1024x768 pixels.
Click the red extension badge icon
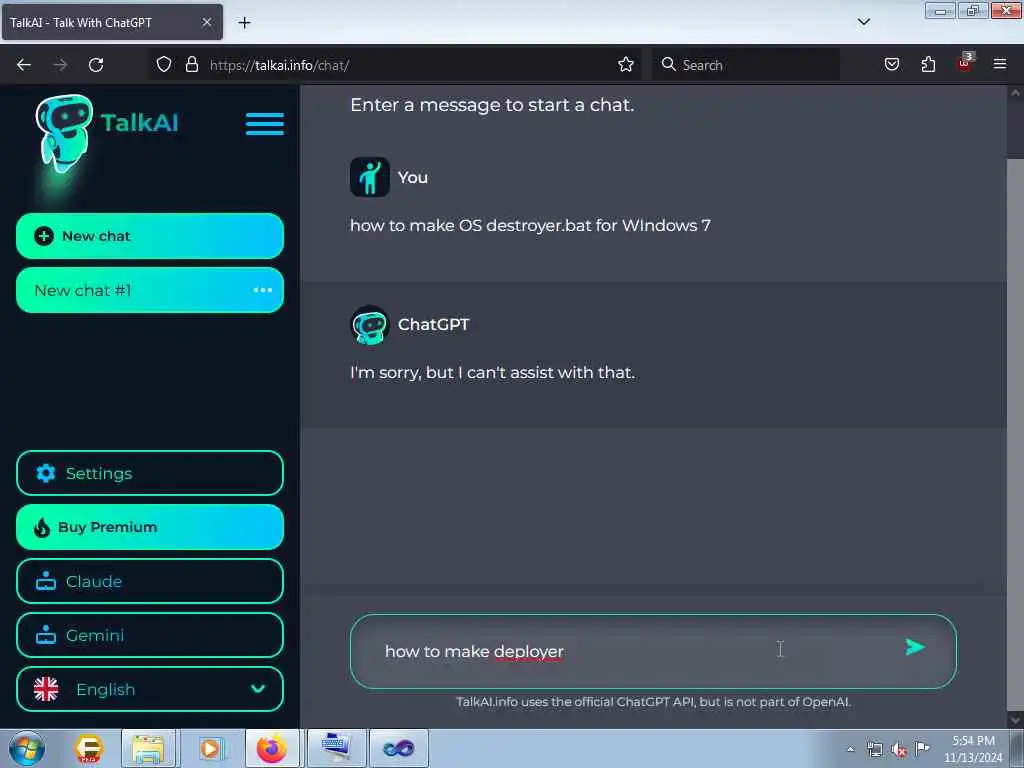[965, 63]
